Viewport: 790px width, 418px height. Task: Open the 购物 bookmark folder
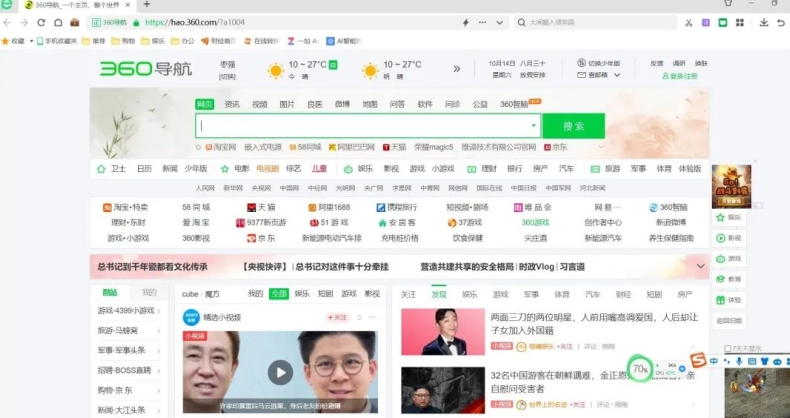tap(123, 41)
